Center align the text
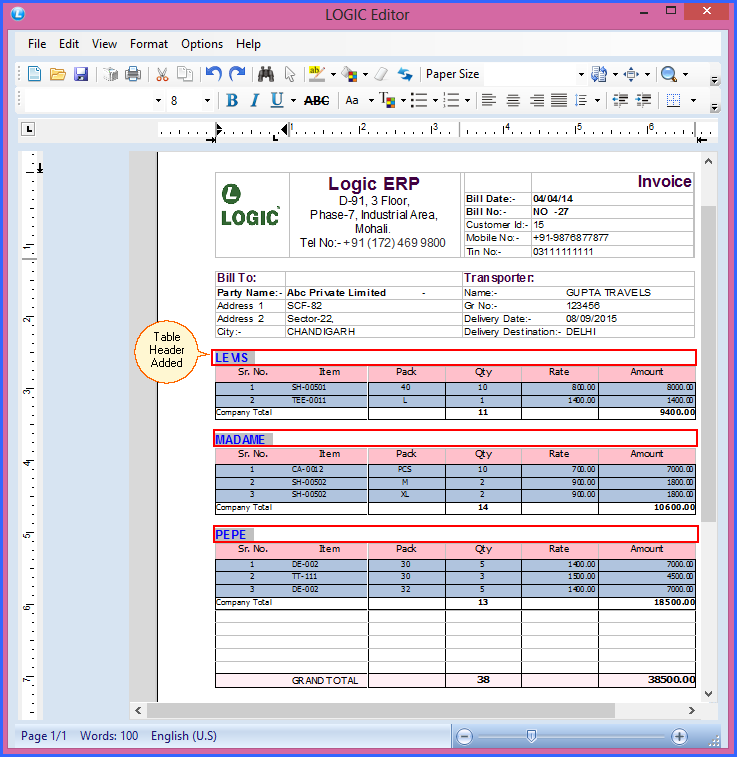737x757 pixels. click(513, 100)
